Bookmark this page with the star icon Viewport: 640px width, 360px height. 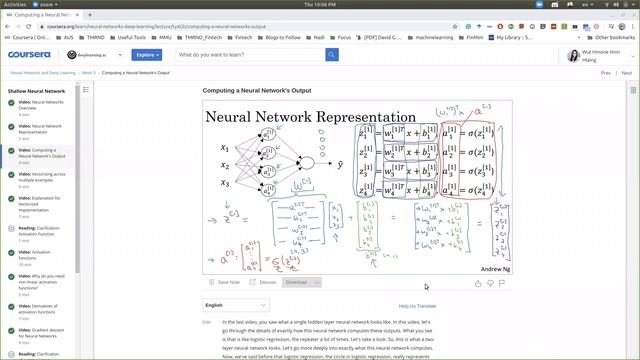point(455,27)
